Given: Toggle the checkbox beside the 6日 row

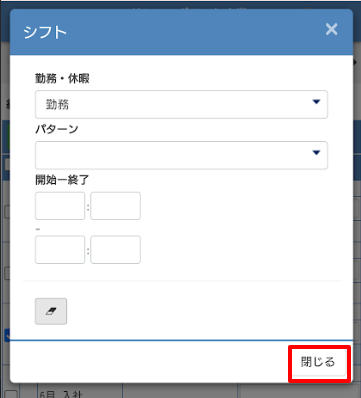Looking at the screenshot, I should [x=11, y=393].
